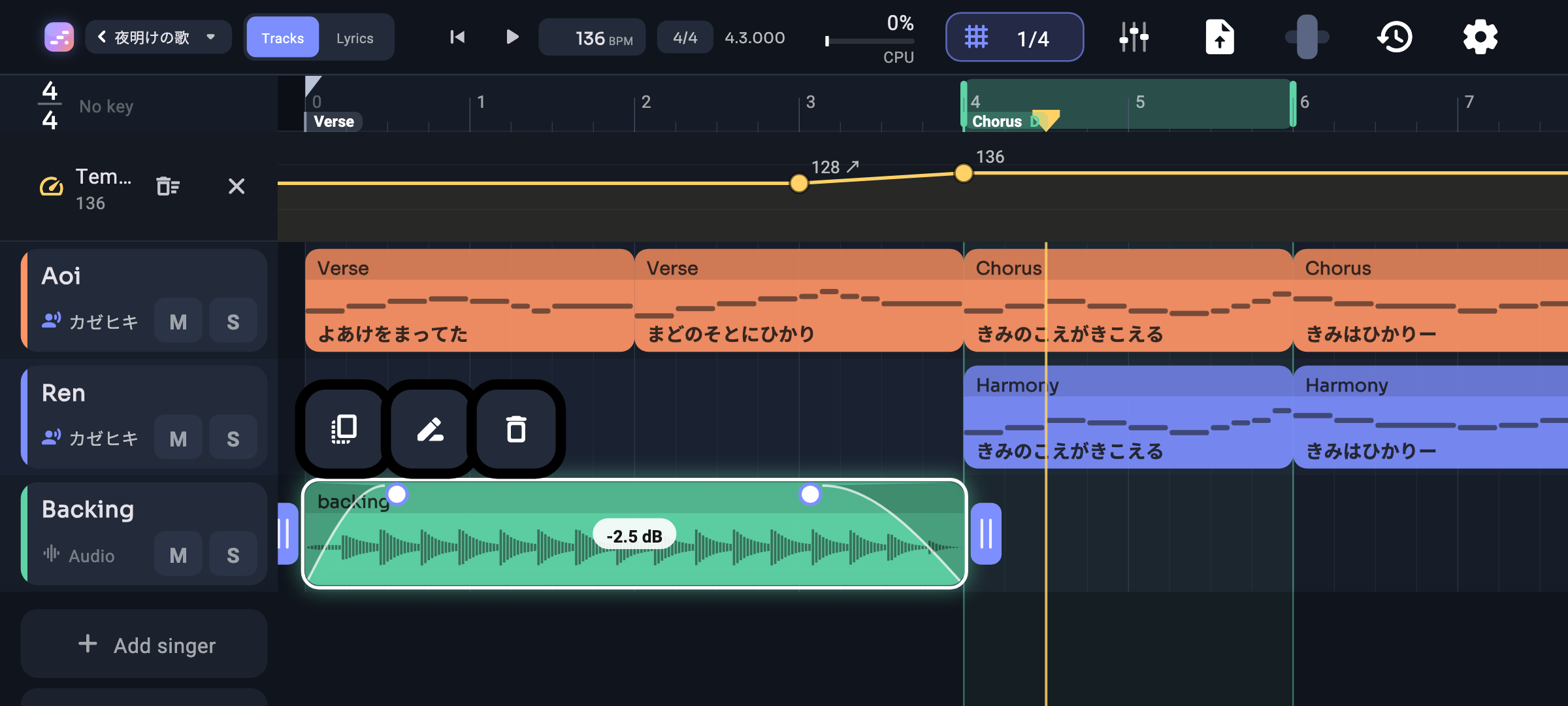Solo the Backing track

[x=233, y=555]
